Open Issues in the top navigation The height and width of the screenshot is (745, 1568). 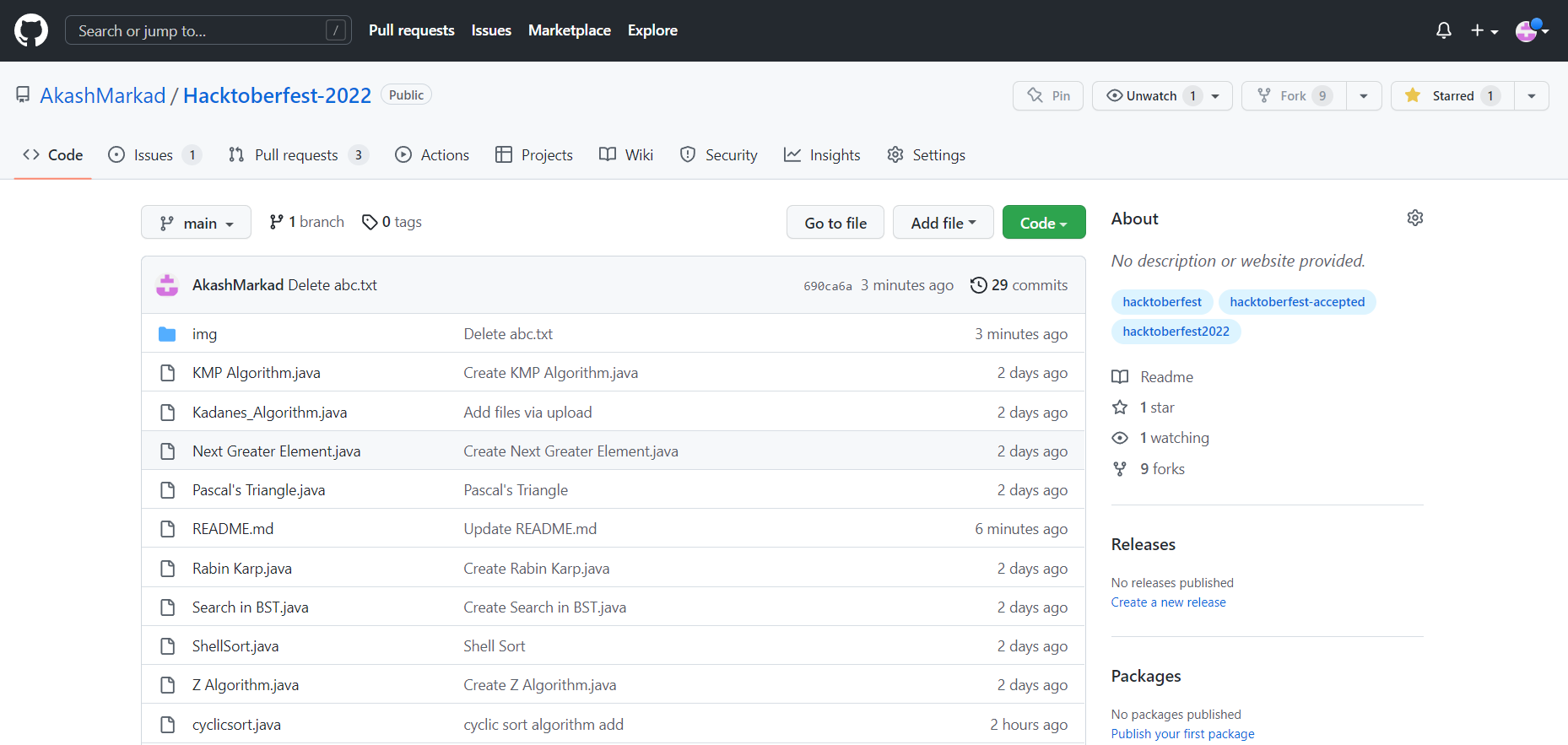491,30
